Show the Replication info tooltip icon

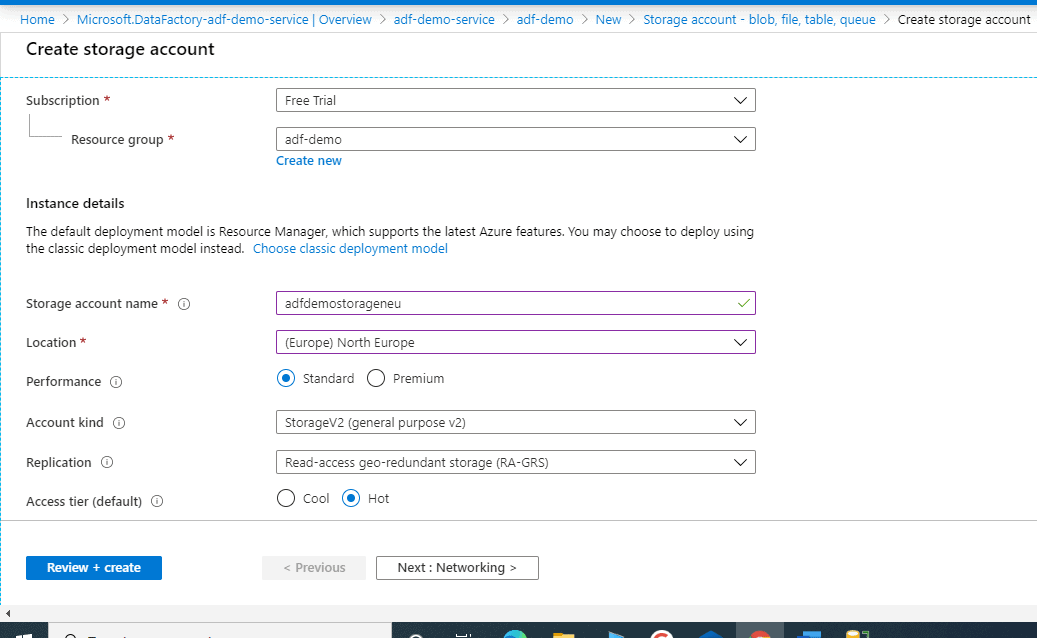coord(107,463)
